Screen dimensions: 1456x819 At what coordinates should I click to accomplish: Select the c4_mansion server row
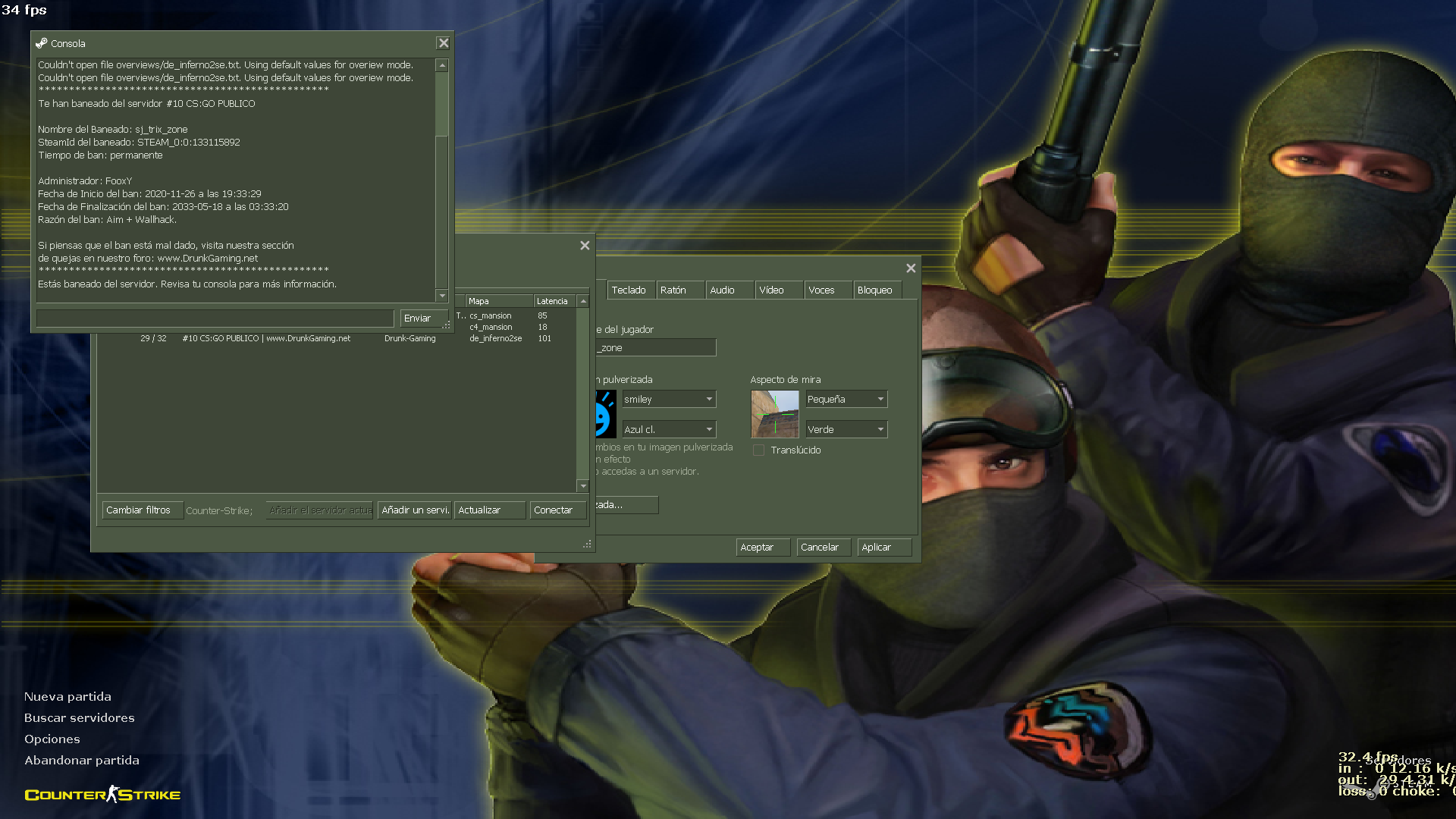tap(515, 328)
